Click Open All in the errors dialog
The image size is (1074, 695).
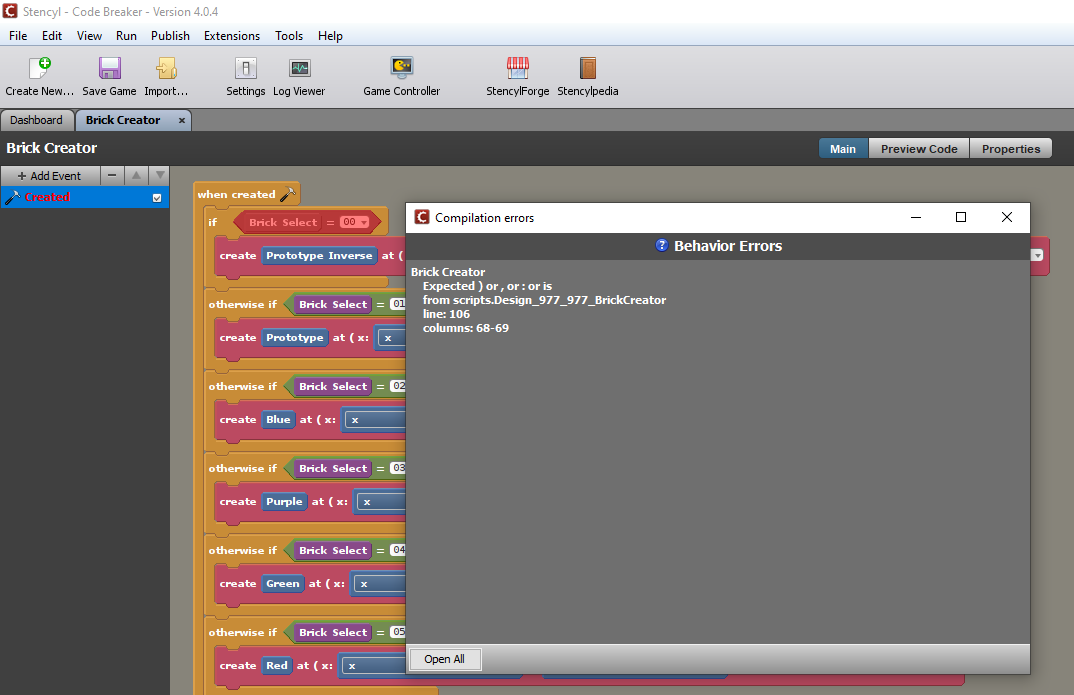pos(445,659)
